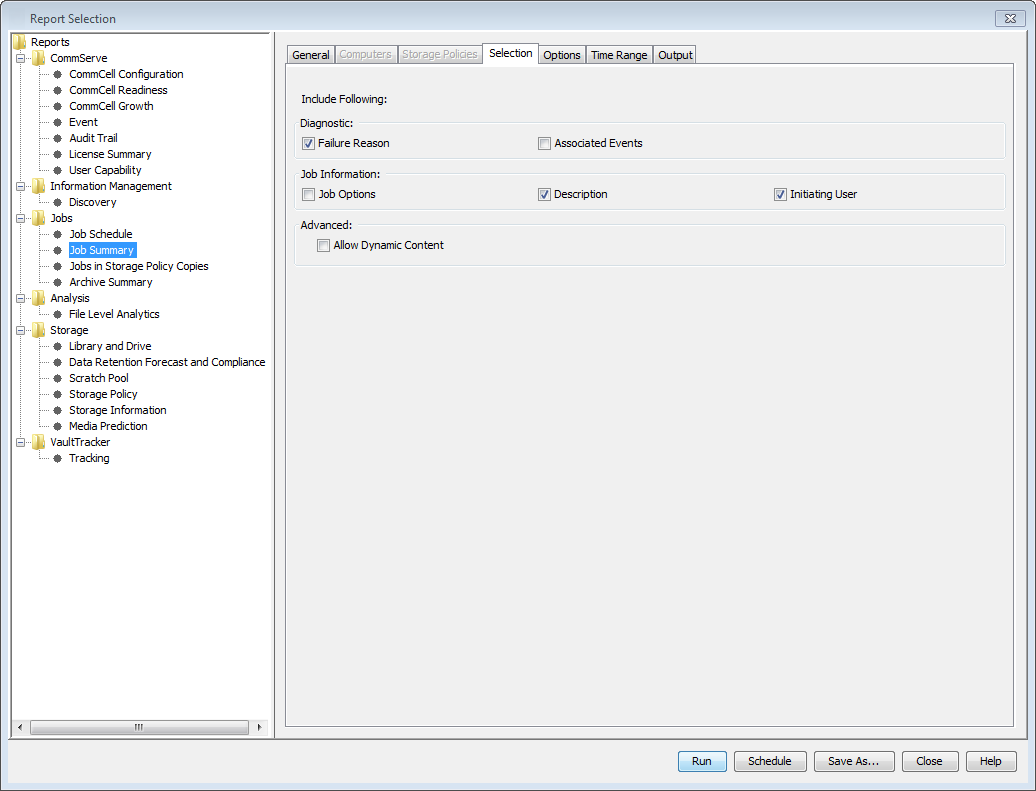Collapse the CommServe tree node
Screen dimensions: 1036x791
(x=21, y=58)
